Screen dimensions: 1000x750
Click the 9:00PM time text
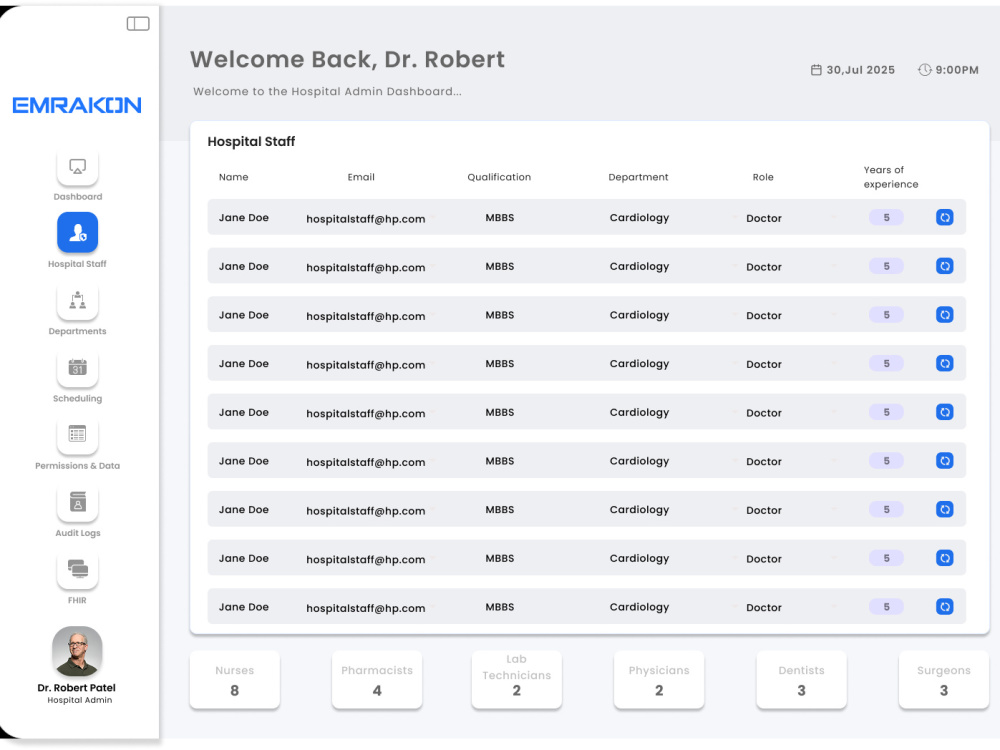[957, 70]
